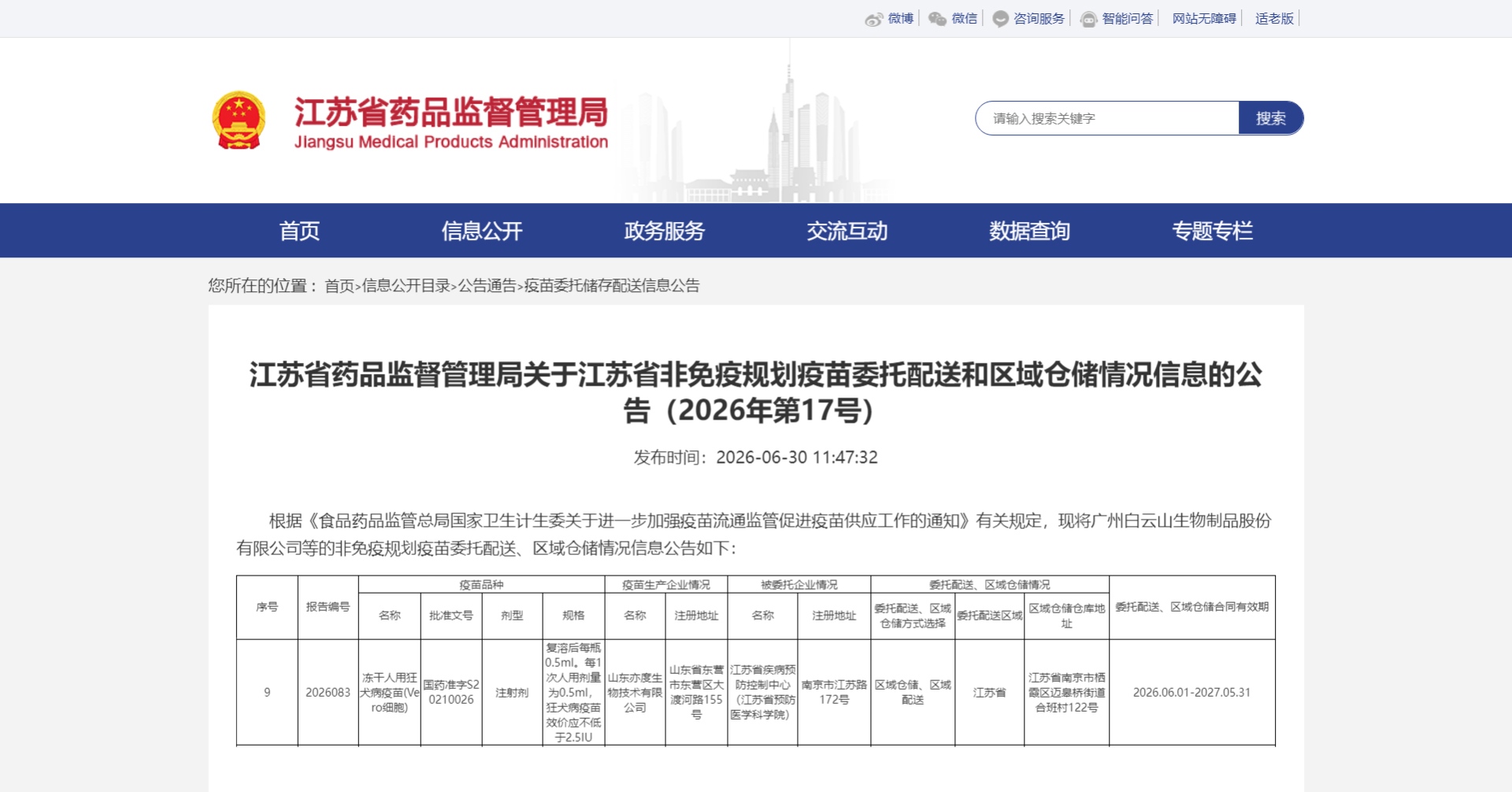Click cell 江苏省疾病预防控制中心
Image resolution: width=1512 pixels, height=792 pixels.
762,693
